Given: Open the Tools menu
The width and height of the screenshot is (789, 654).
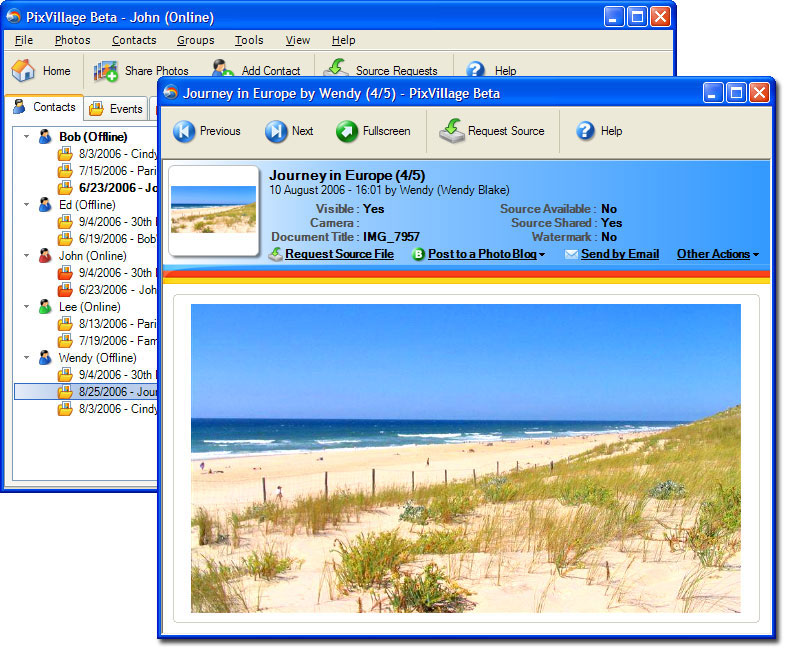Looking at the screenshot, I should click(x=249, y=40).
